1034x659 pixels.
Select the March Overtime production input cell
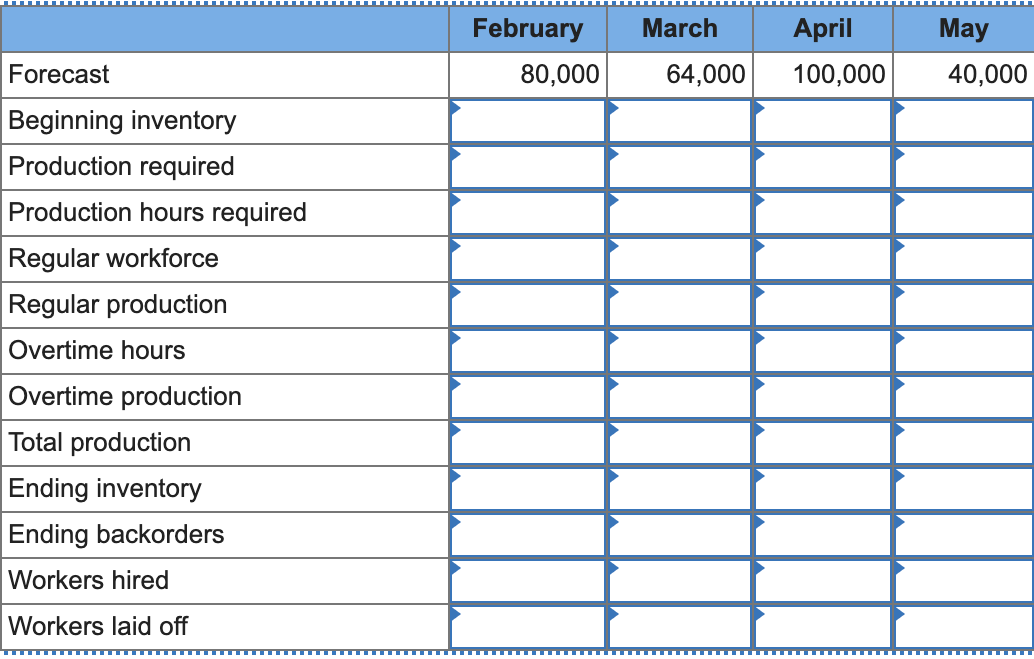(679, 397)
